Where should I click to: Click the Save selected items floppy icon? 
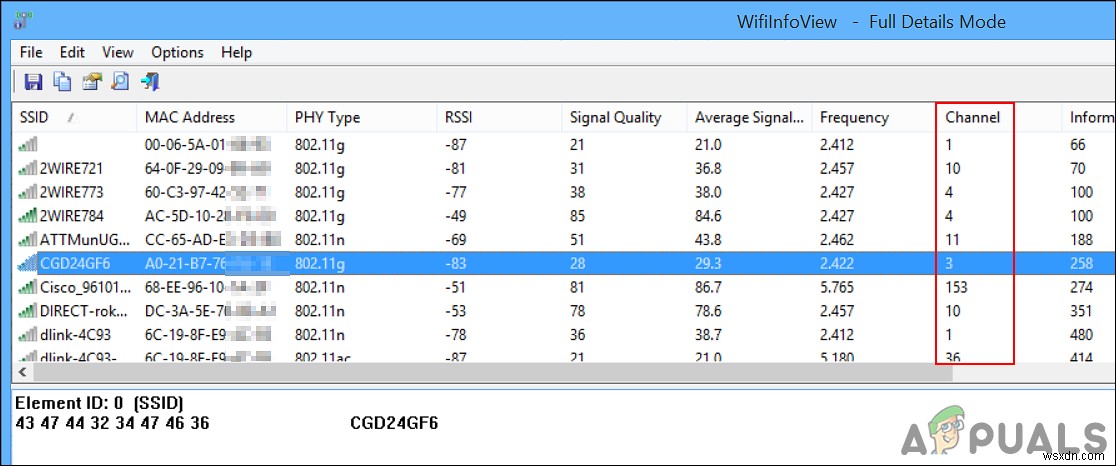click(x=33, y=82)
